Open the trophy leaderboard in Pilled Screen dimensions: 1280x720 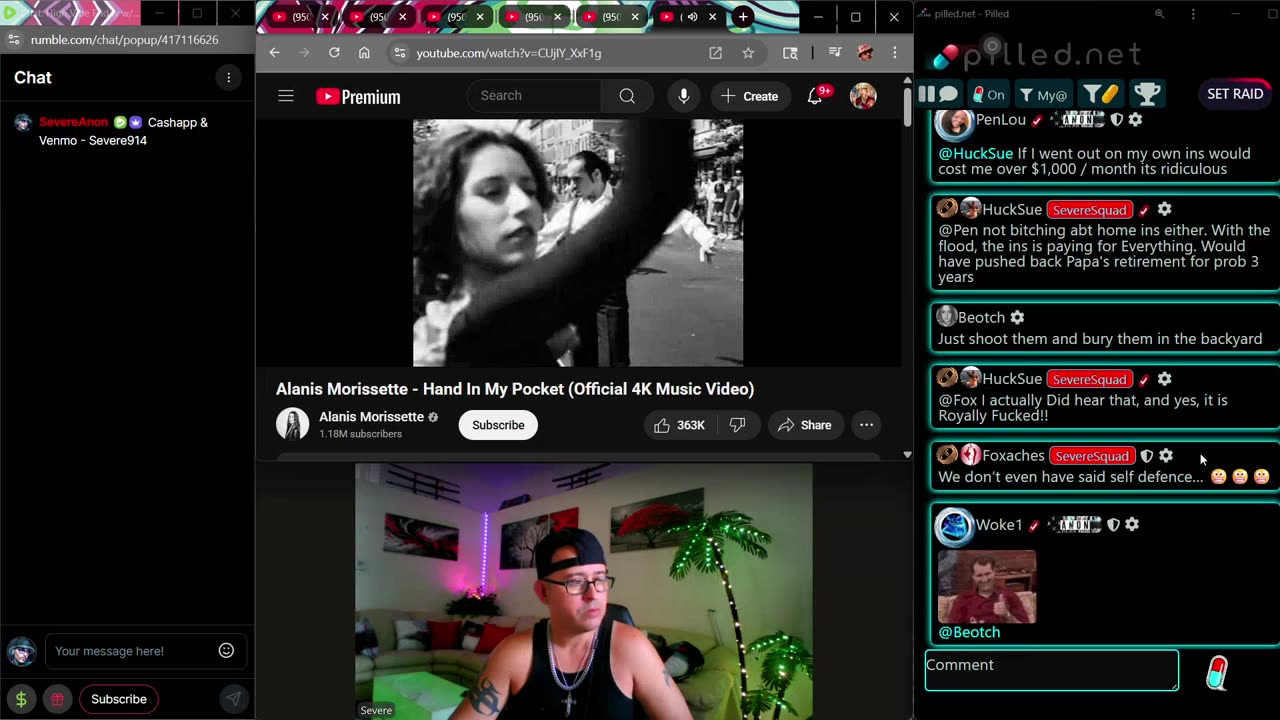(x=1147, y=94)
